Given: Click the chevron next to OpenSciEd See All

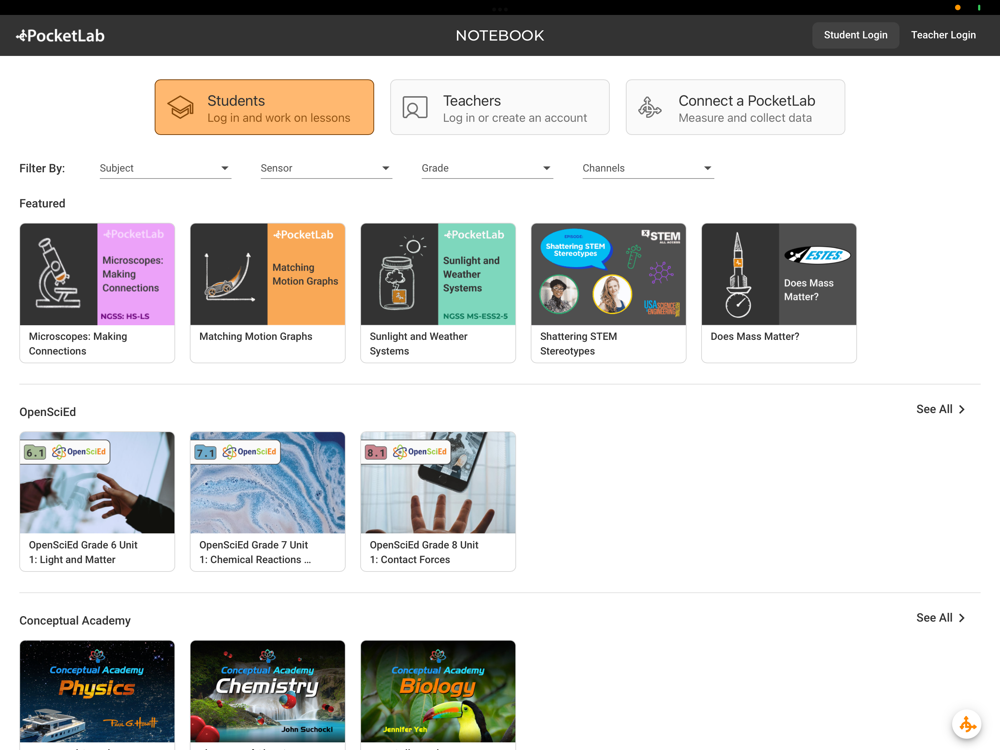Looking at the screenshot, I should [x=962, y=409].
